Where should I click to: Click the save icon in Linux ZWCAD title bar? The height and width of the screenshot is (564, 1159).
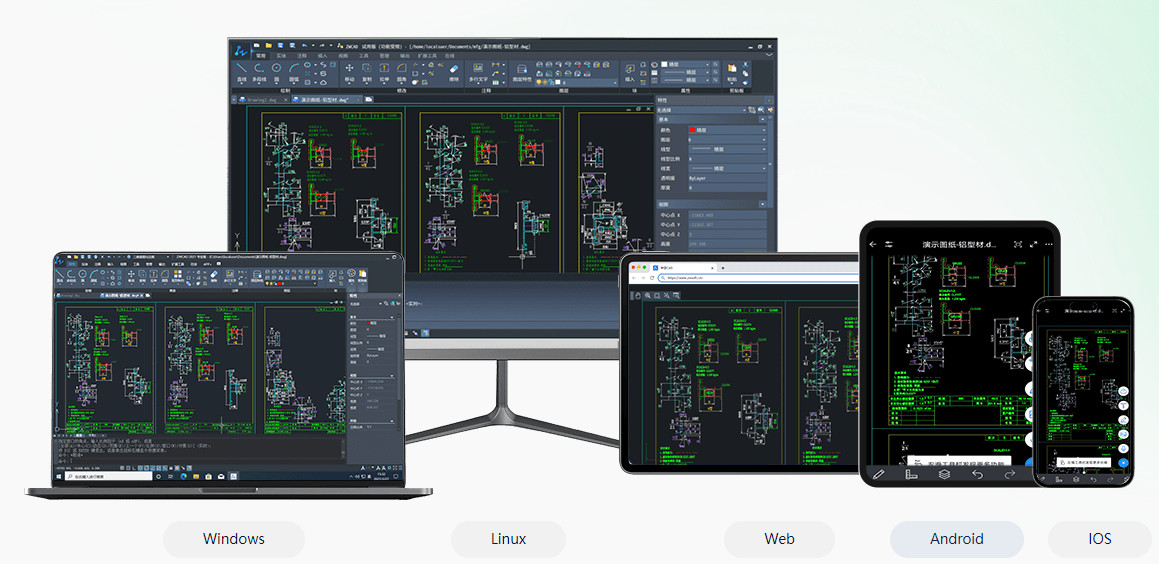coord(281,45)
